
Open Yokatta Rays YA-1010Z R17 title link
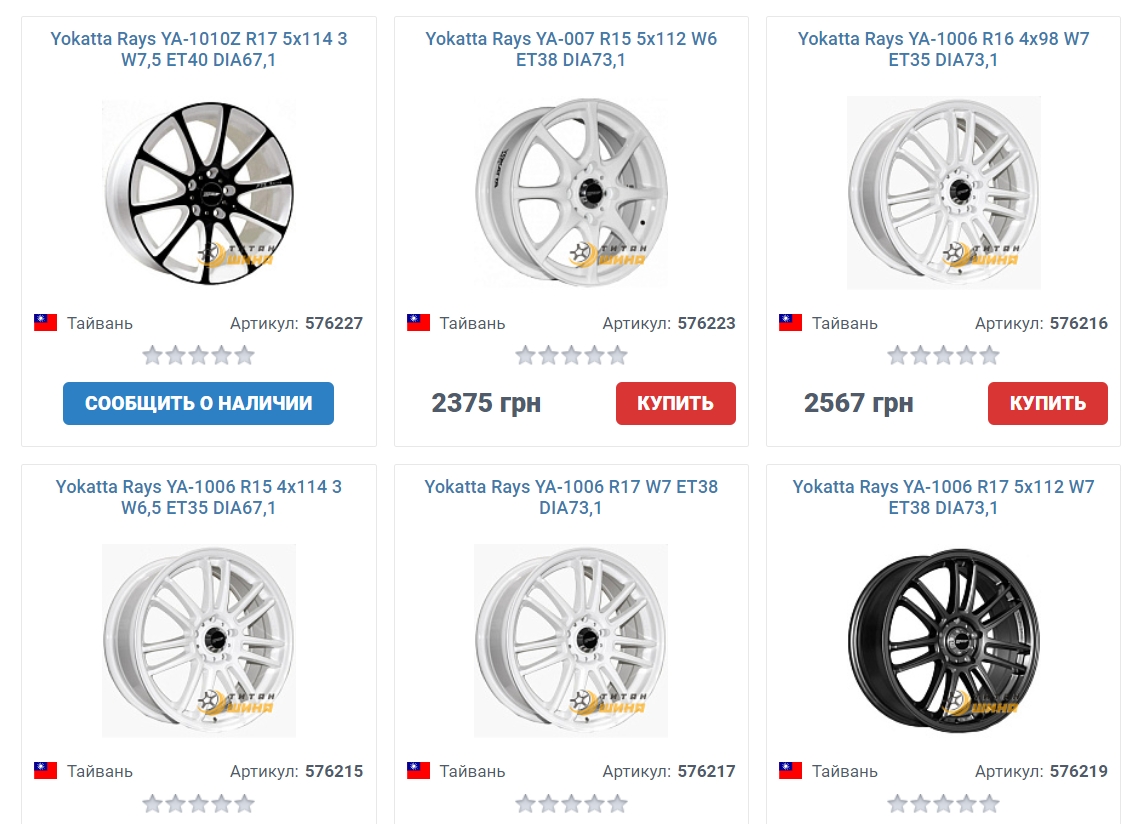[x=198, y=49]
